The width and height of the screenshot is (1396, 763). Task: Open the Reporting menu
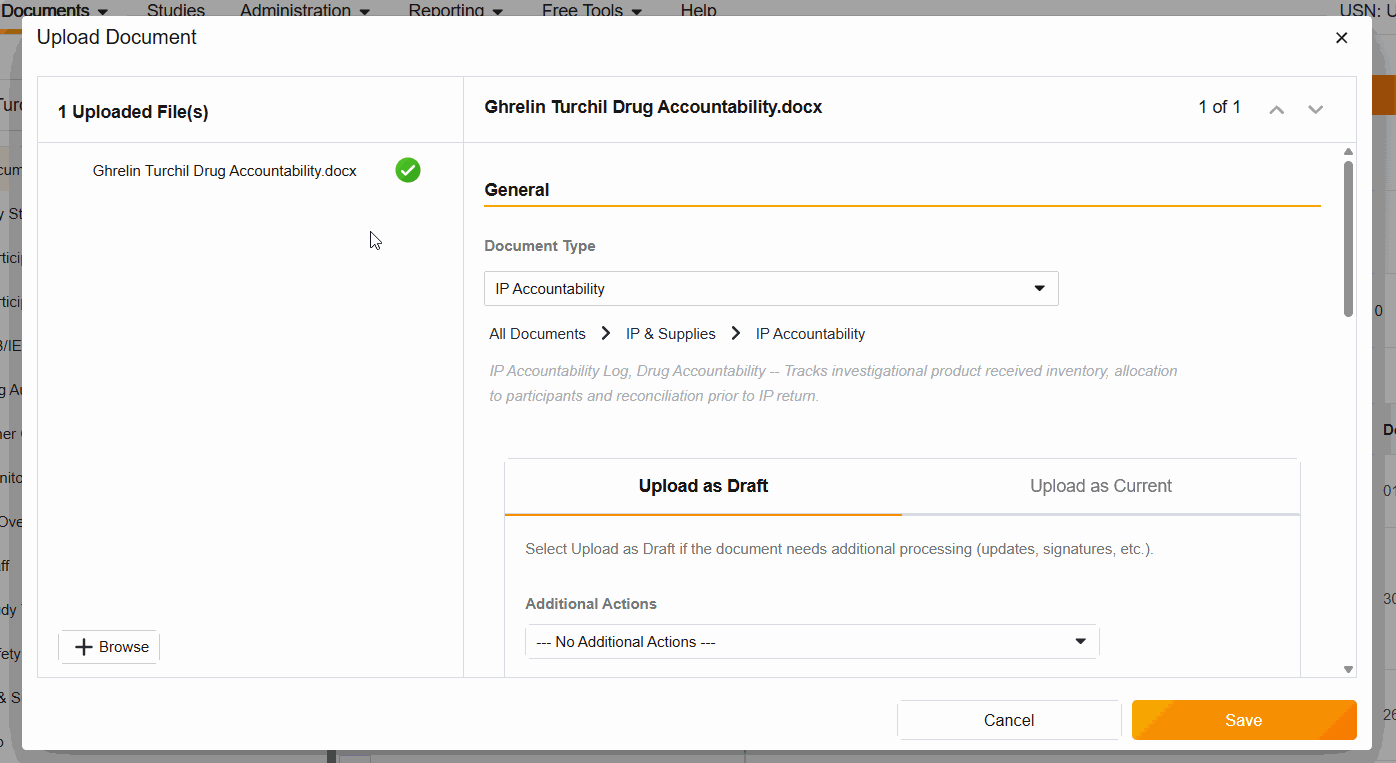pos(455,10)
